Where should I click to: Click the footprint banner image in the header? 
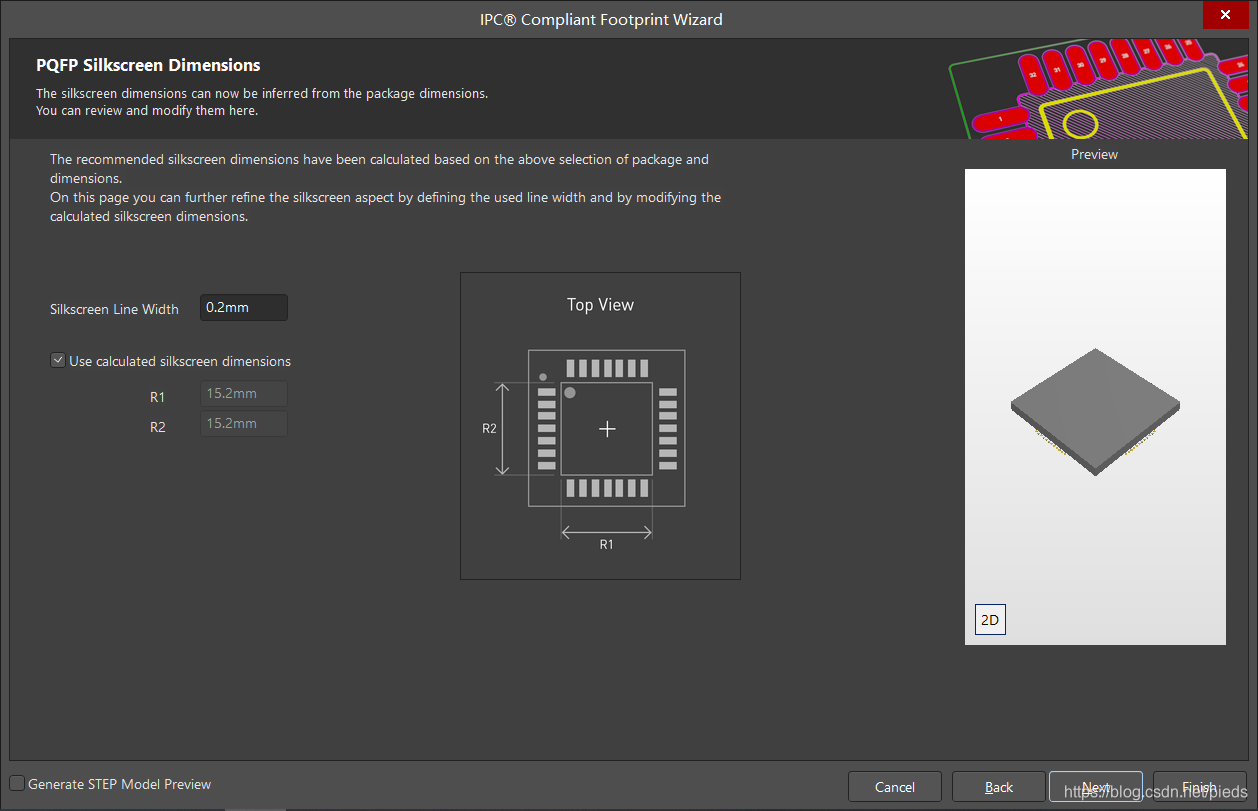coord(1098,89)
